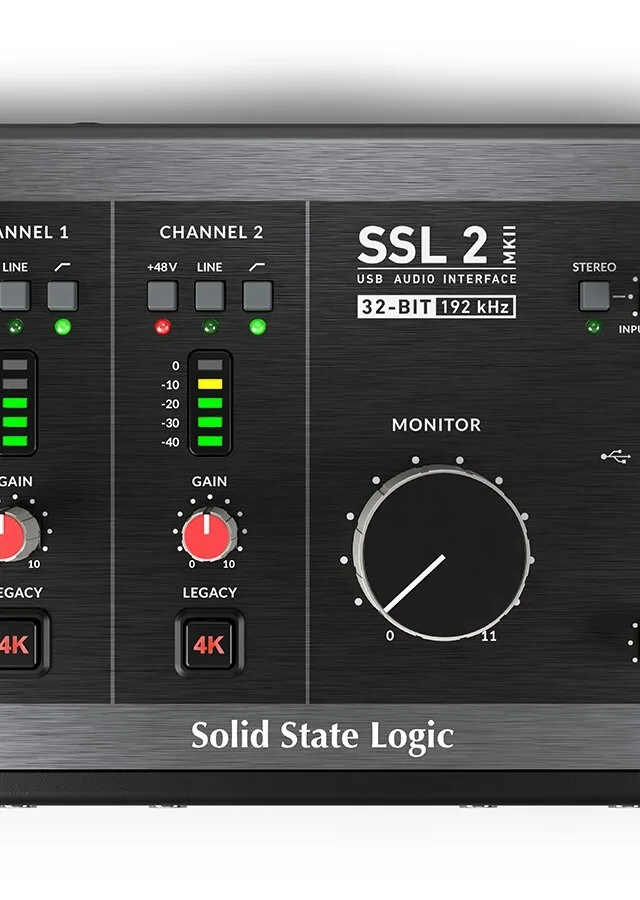Click the 192 kHz specification badge
The image size is (640, 900).
click(x=475, y=307)
